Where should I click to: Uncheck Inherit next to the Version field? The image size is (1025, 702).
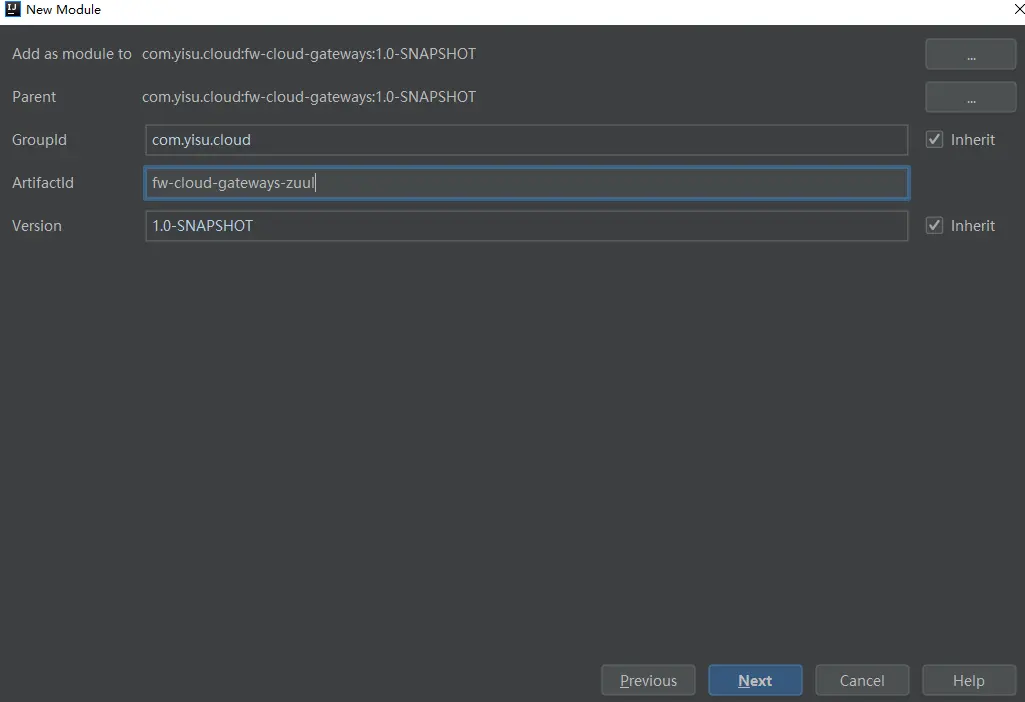tap(935, 226)
